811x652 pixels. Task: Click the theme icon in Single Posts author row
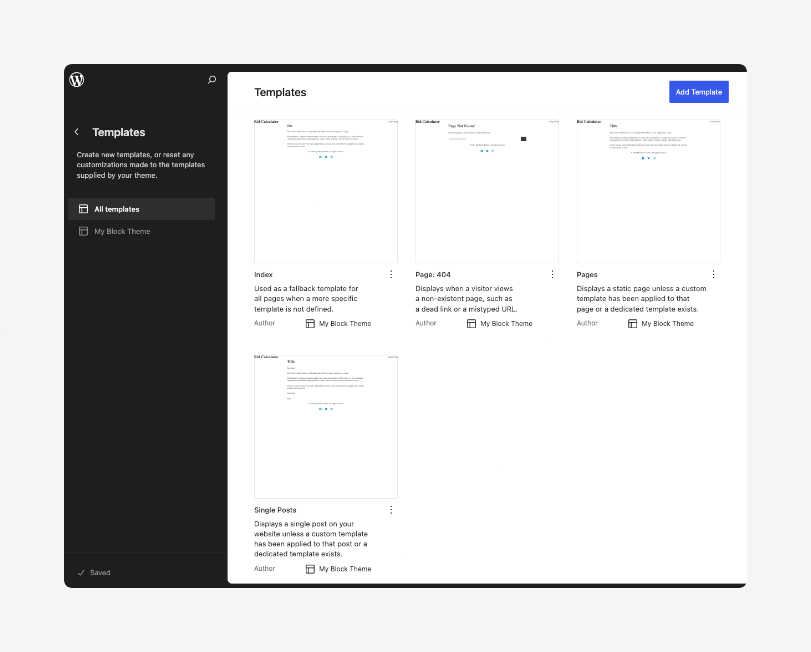310,569
